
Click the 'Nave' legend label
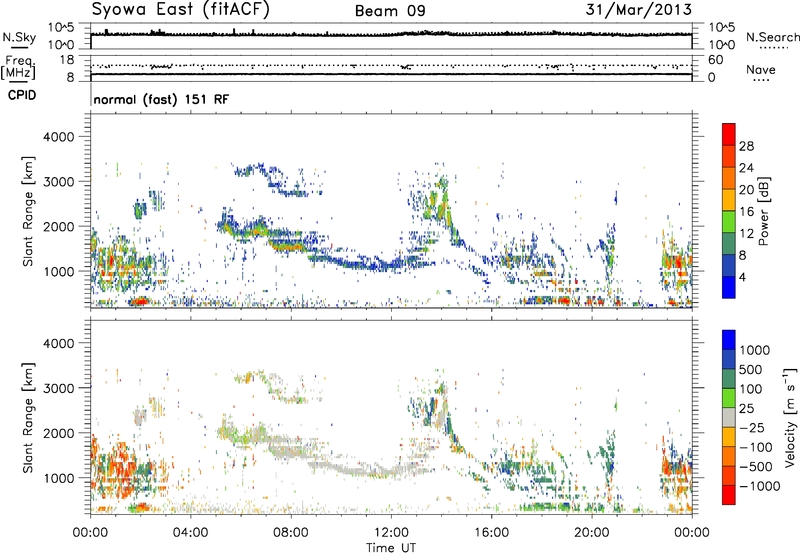761,70
